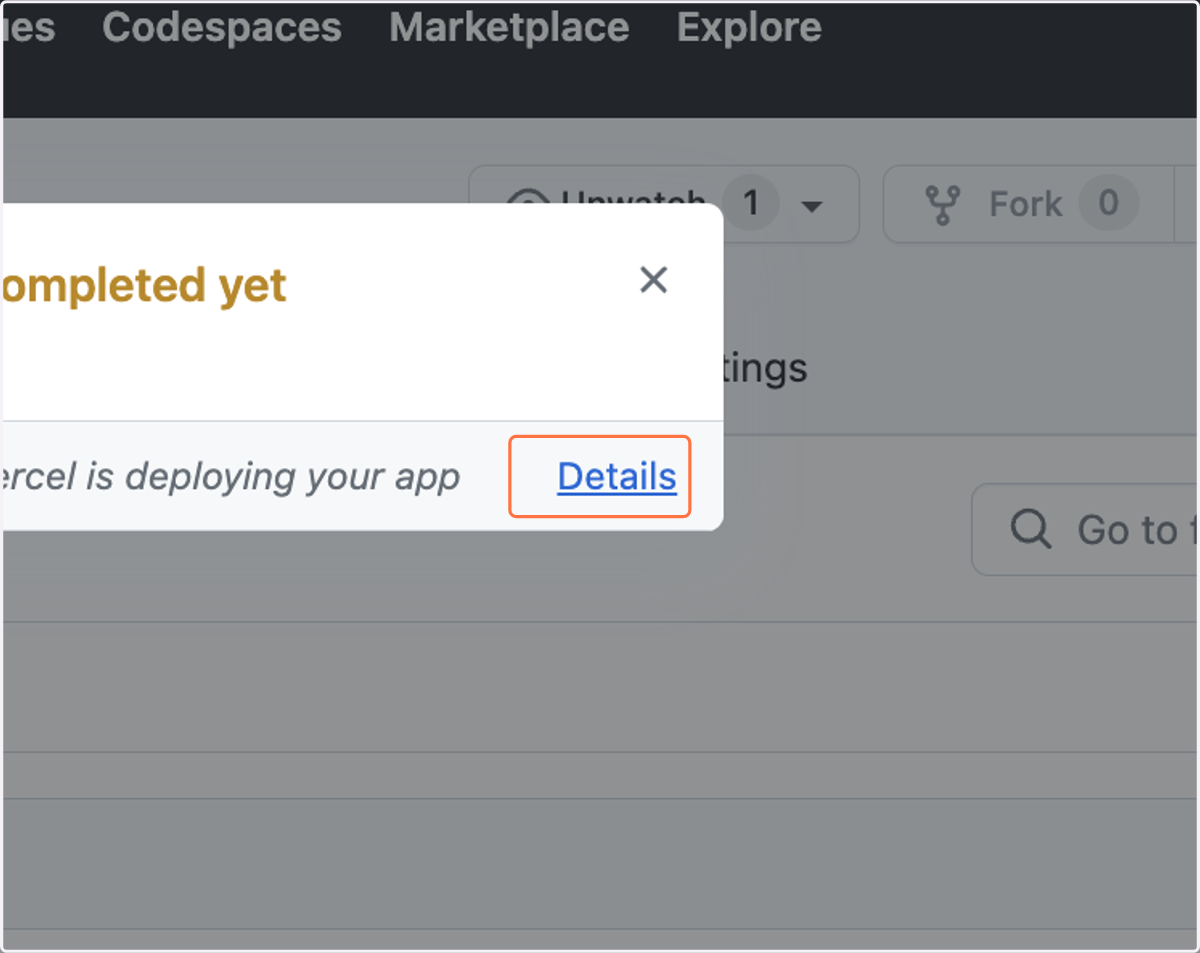This screenshot has width=1200, height=953.
Task: Open Marketplace in the top navigation
Action: coord(509,27)
